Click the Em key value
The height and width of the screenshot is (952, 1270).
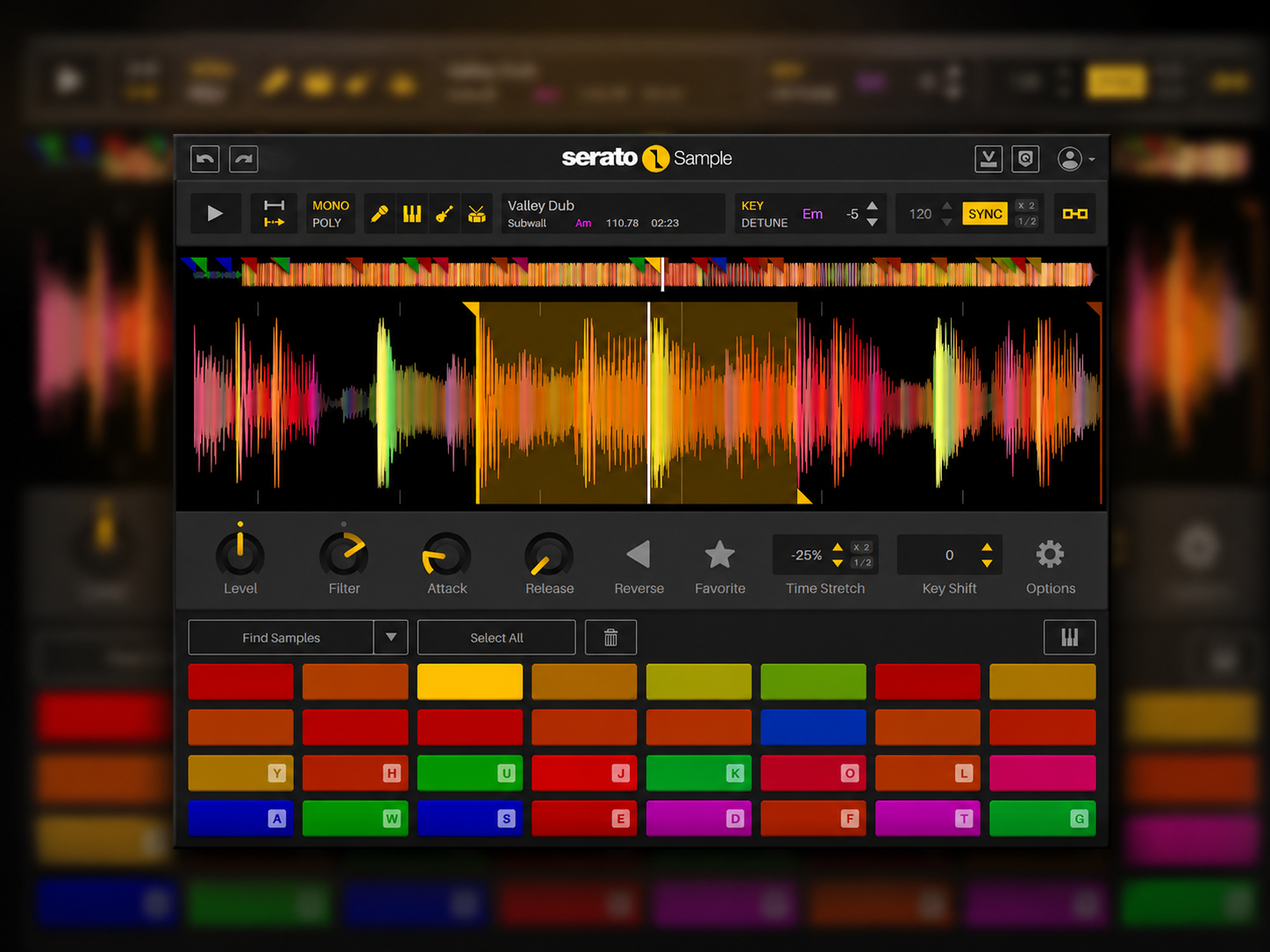[812, 214]
